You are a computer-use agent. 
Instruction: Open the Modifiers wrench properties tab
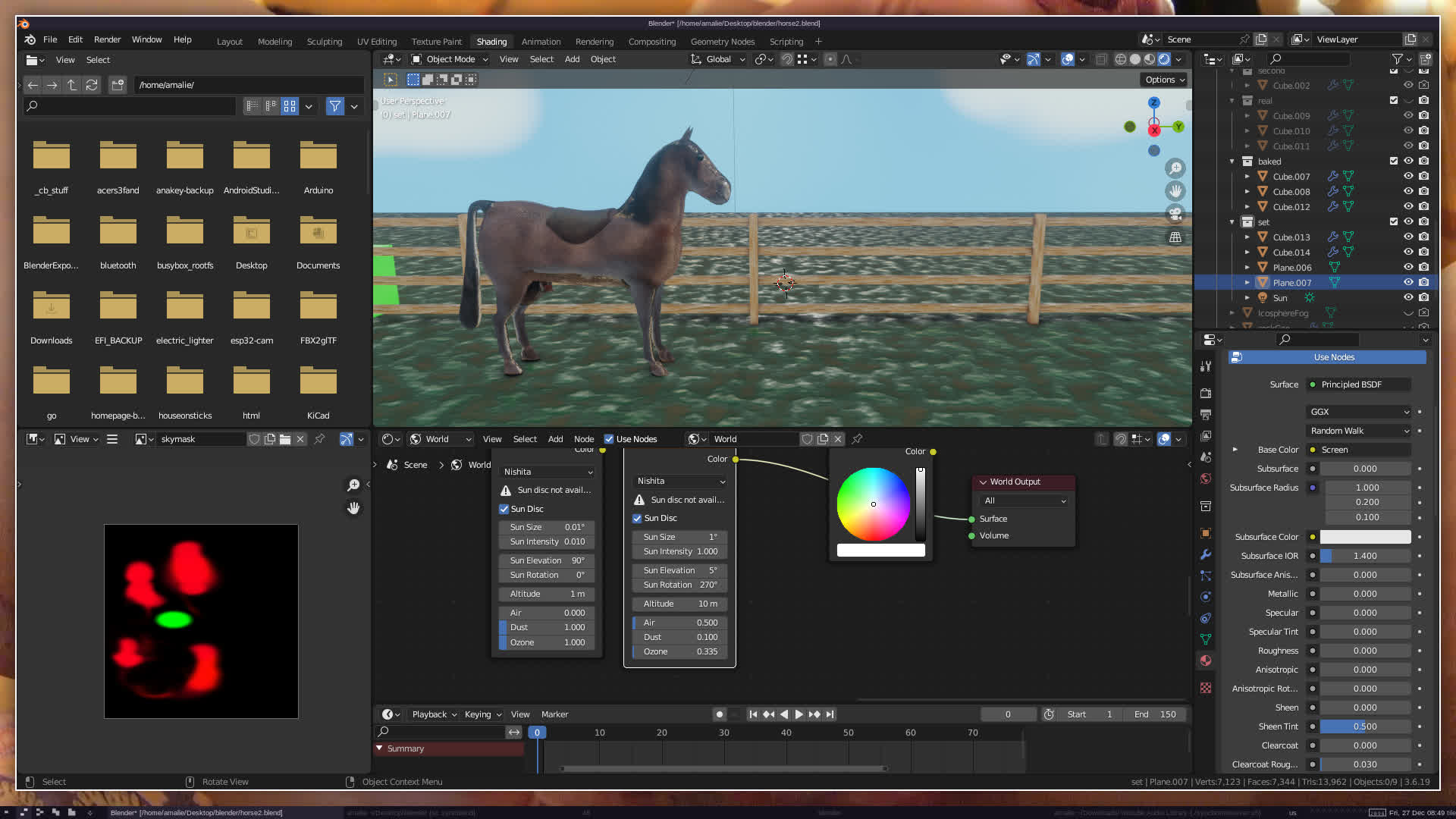tap(1206, 554)
